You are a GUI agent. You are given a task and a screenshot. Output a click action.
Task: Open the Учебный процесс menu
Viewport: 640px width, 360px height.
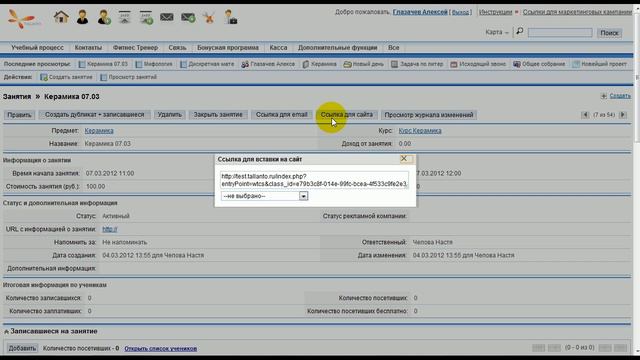tap(38, 48)
